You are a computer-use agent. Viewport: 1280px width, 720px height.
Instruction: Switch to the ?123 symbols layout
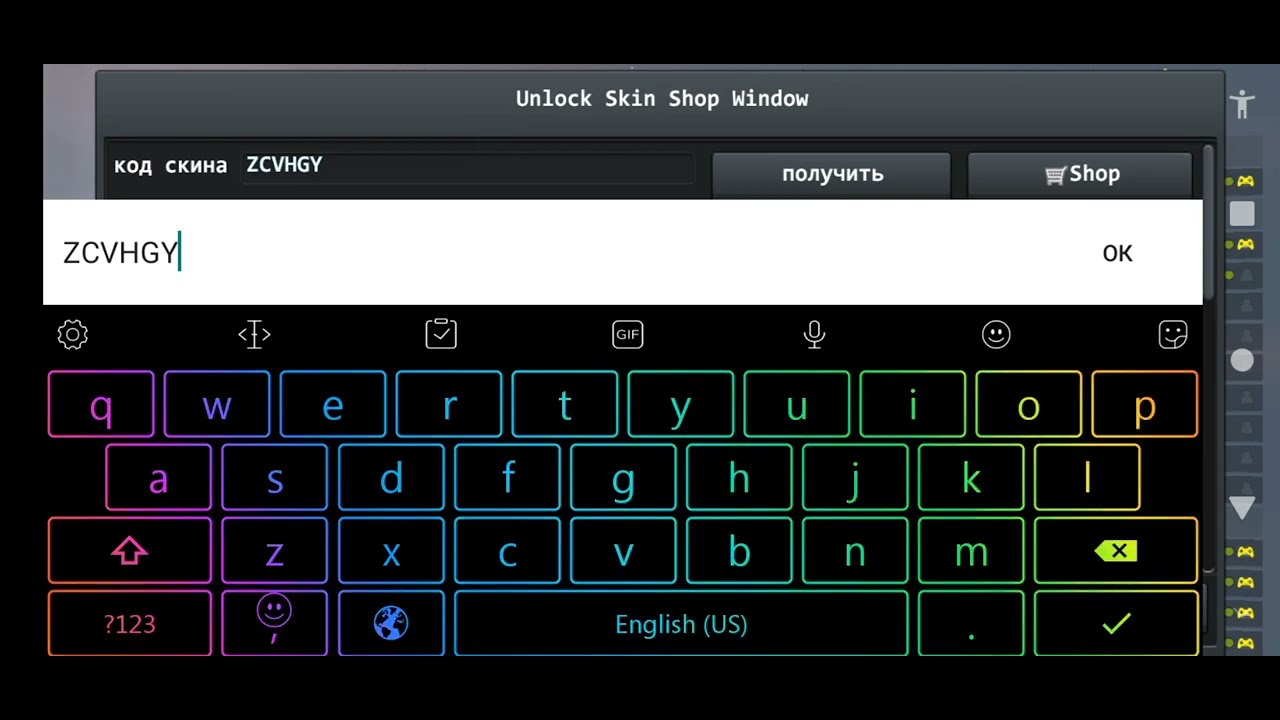pyautogui.click(x=130, y=624)
